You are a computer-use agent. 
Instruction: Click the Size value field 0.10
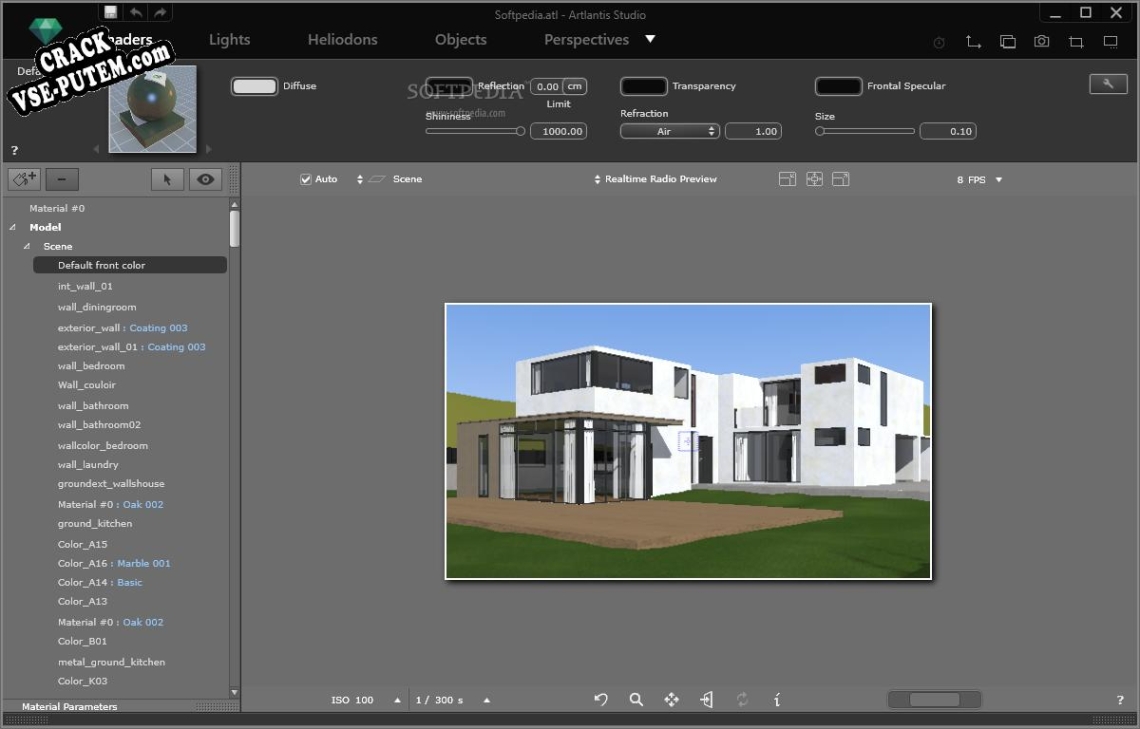(948, 131)
